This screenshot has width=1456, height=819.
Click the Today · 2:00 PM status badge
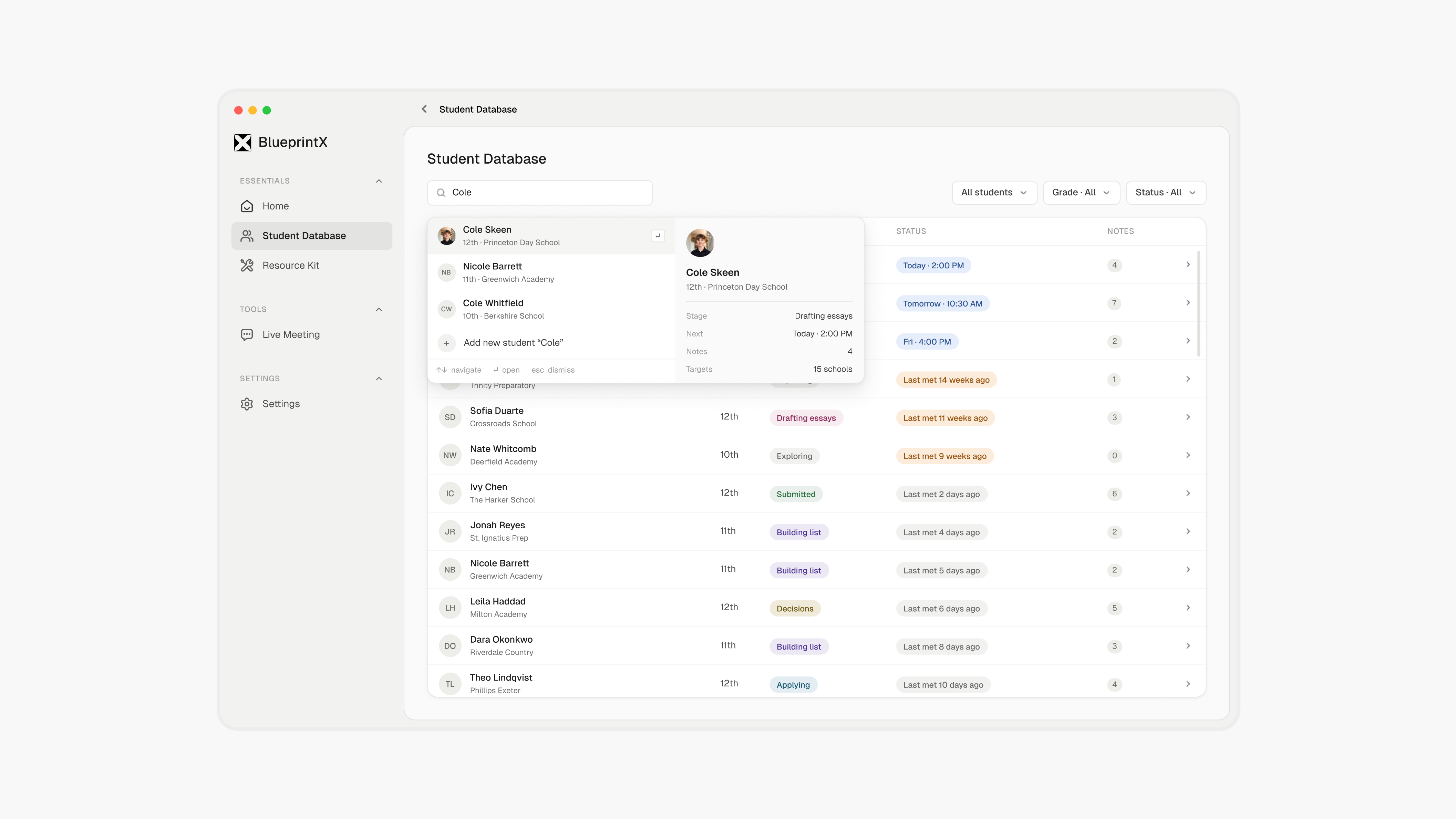tap(933, 266)
